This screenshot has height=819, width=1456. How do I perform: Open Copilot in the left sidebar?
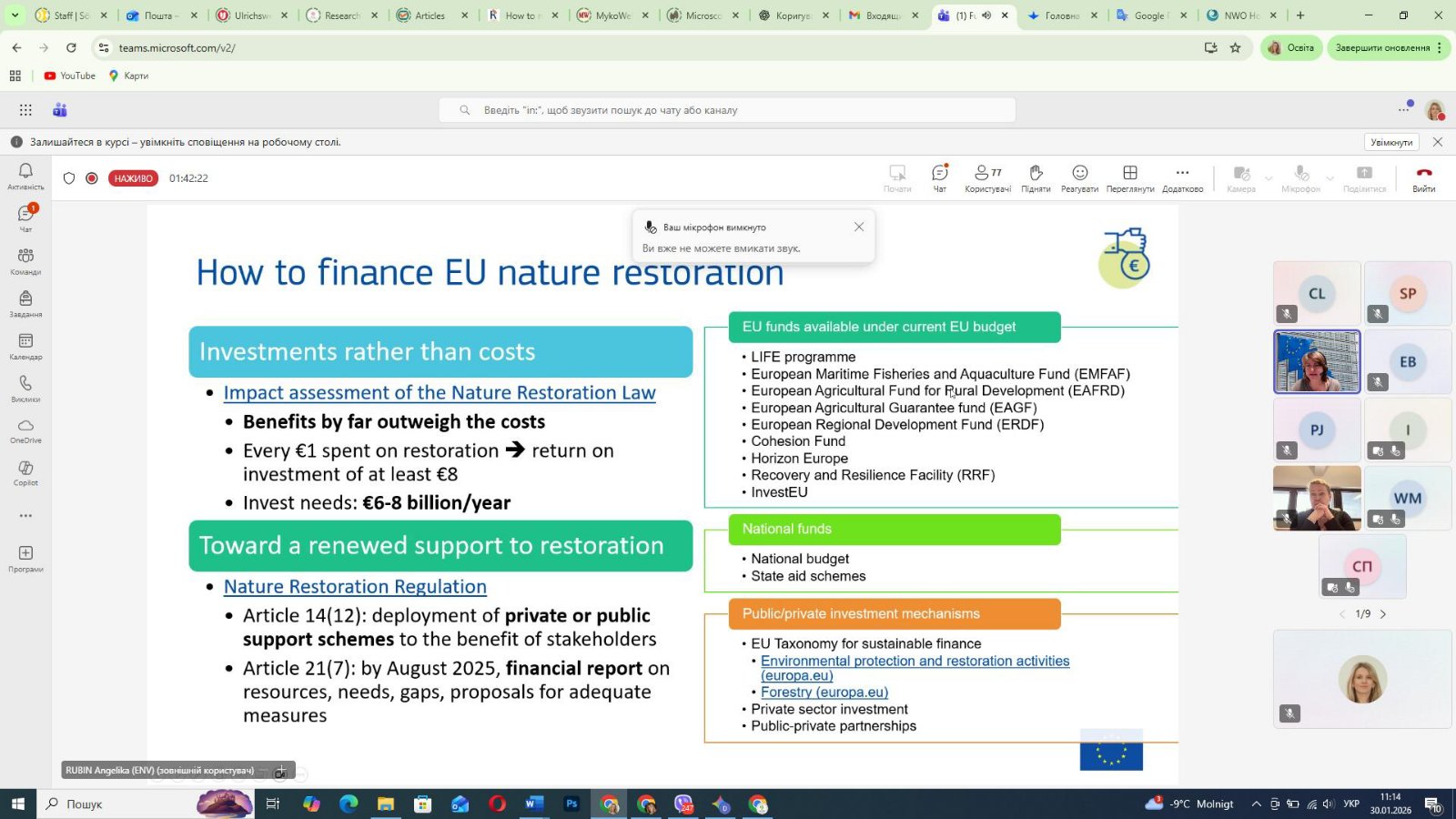25,472
